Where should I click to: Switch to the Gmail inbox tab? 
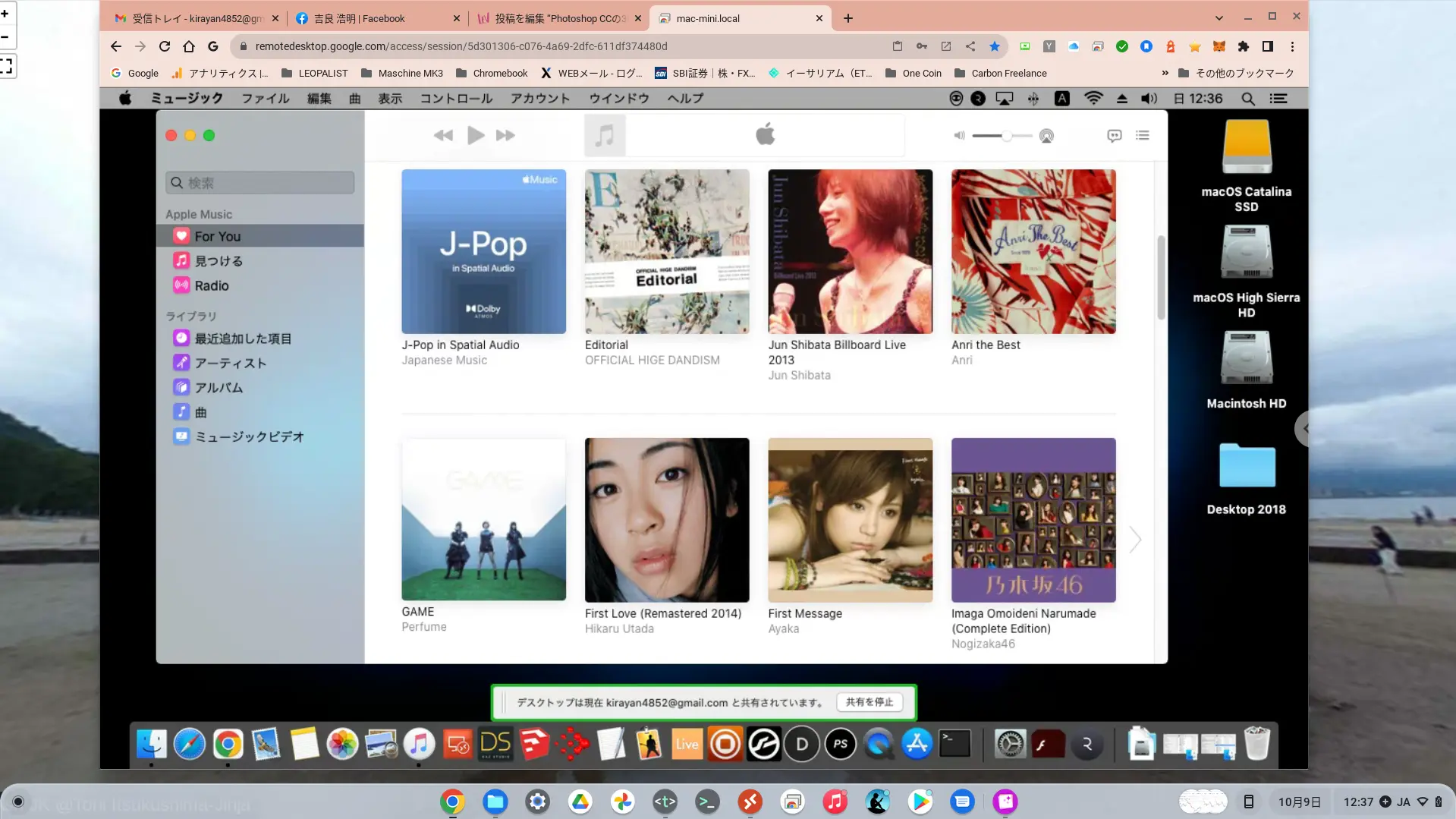pos(196,18)
